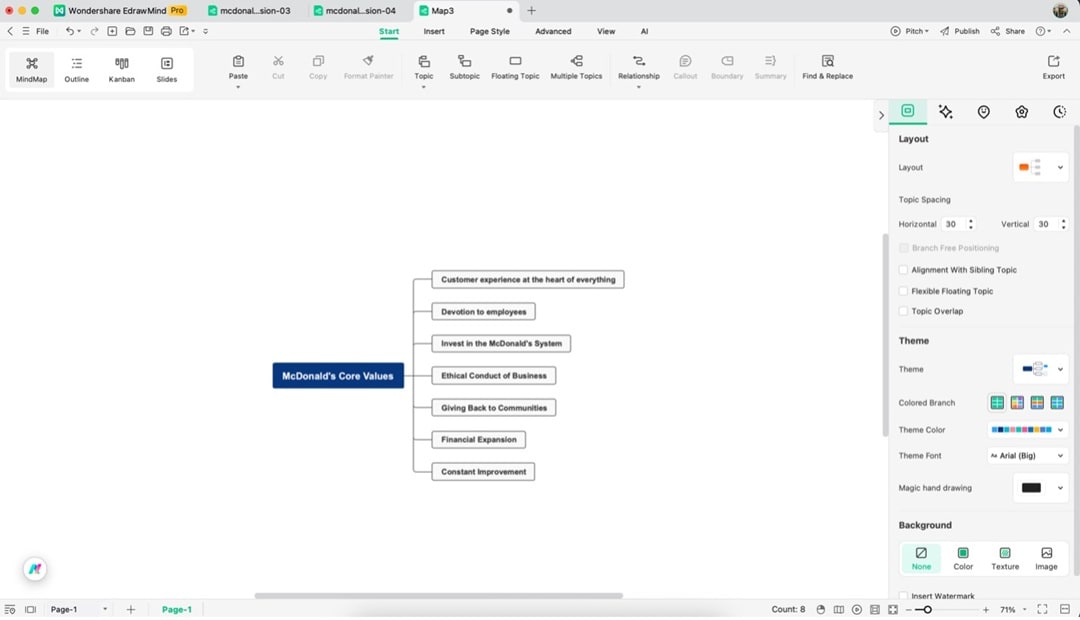Add a Summary to the map
Viewport: 1080px width, 620px height.
pos(770,68)
